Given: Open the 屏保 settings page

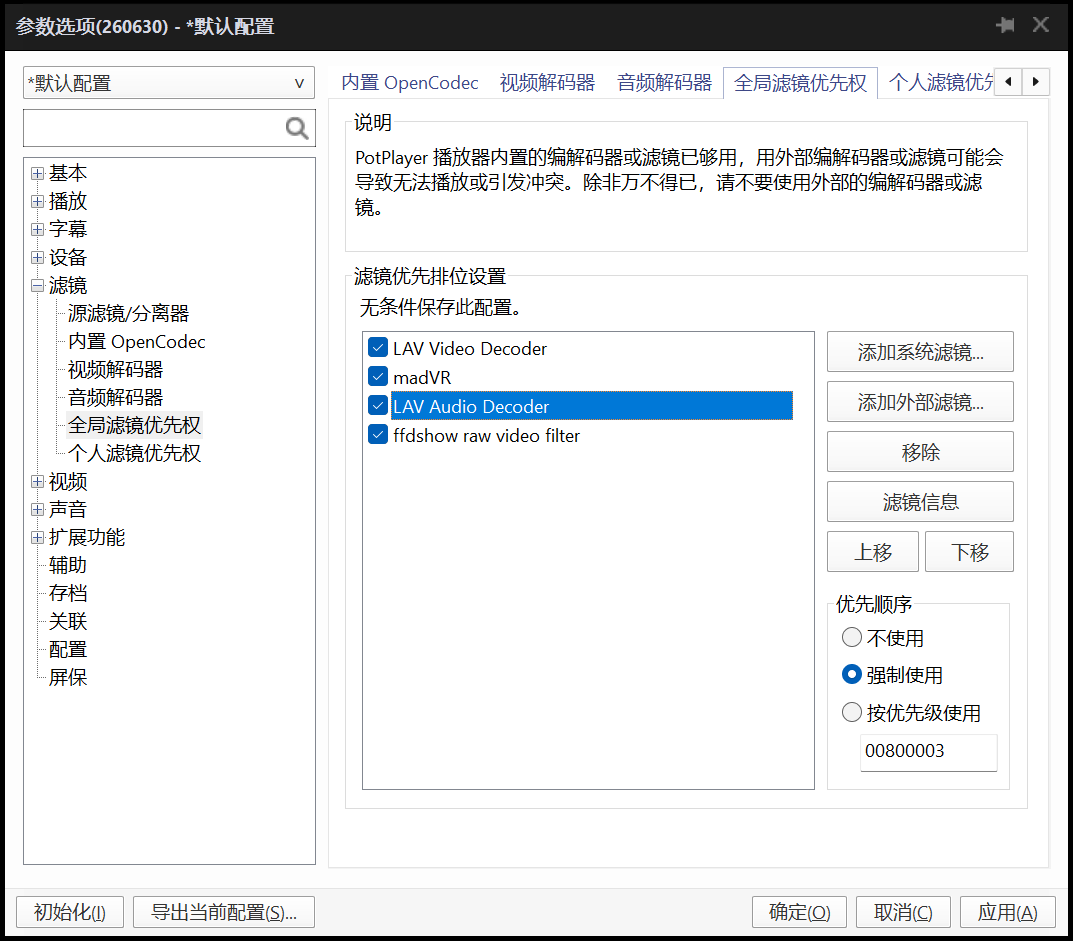Looking at the screenshot, I should click(68, 678).
